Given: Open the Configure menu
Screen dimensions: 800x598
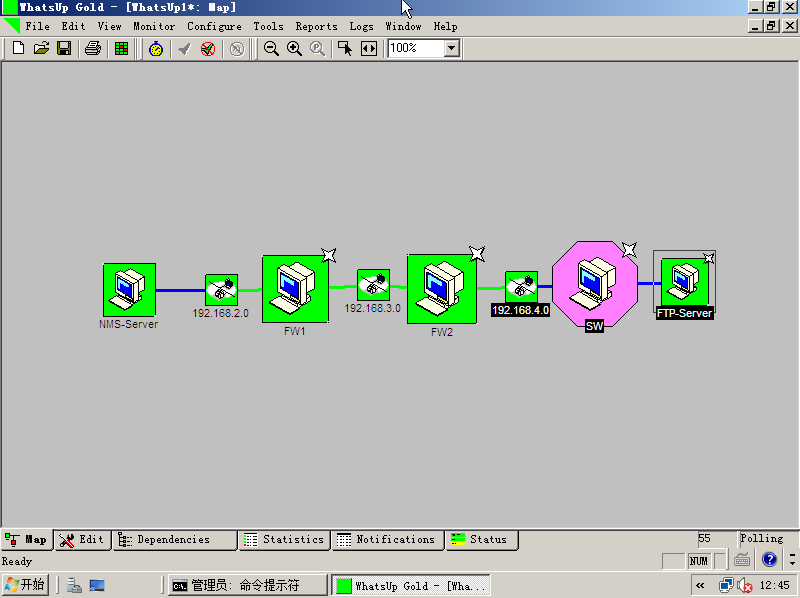Looking at the screenshot, I should 214,26.
